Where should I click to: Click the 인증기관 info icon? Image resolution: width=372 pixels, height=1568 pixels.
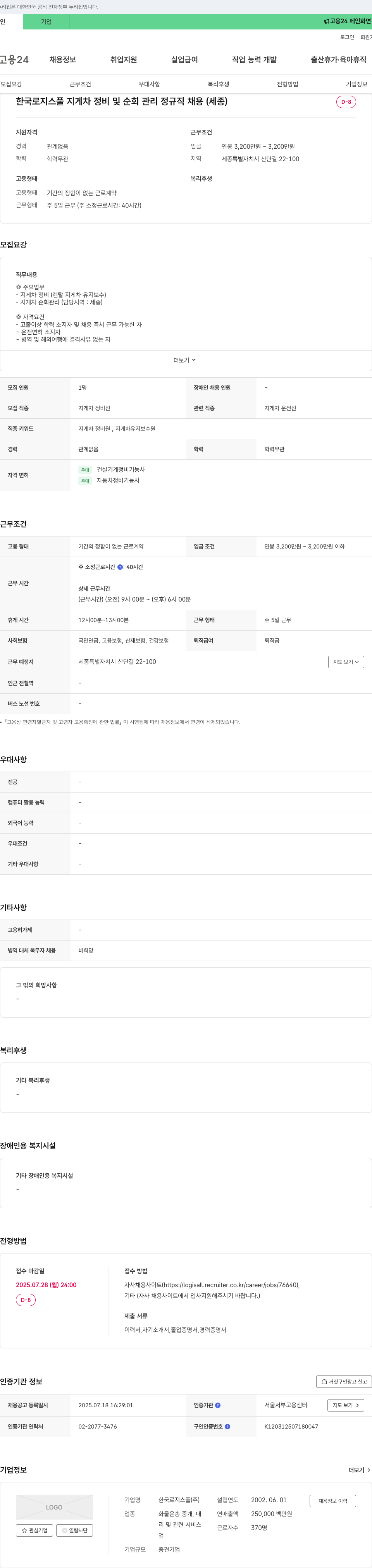tap(217, 1405)
